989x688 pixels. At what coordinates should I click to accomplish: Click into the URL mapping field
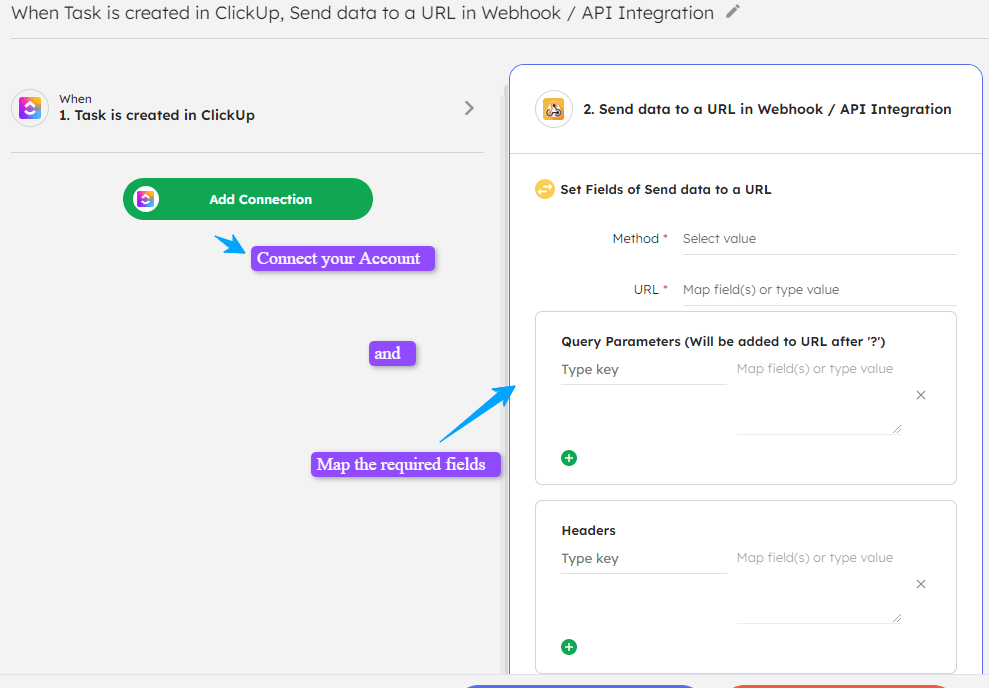click(x=818, y=289)
